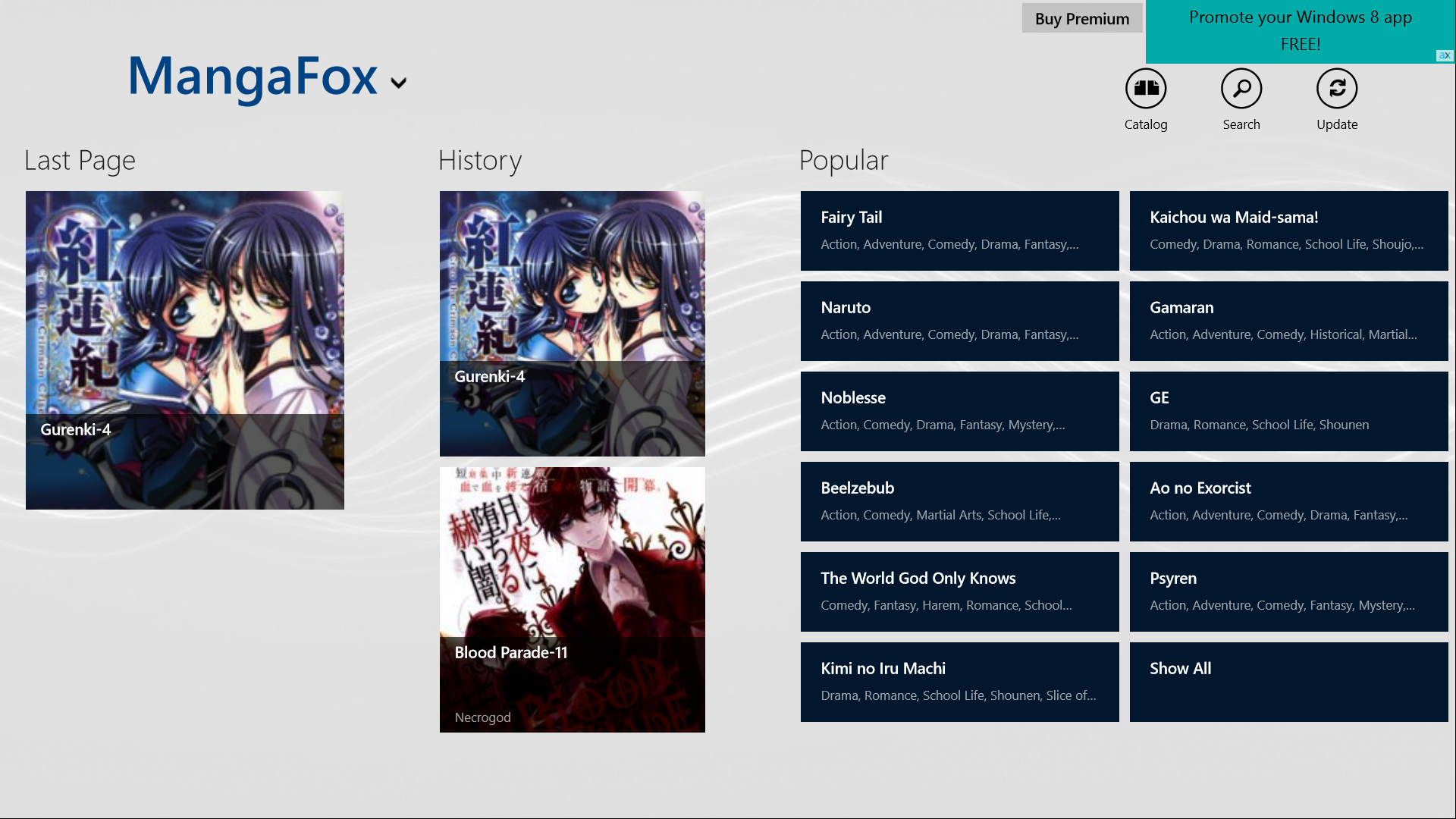Expand the MangaFox source dropdown chevron
Screen dimensions: 1456x819
pyautogui.click(x=398, y=83)
